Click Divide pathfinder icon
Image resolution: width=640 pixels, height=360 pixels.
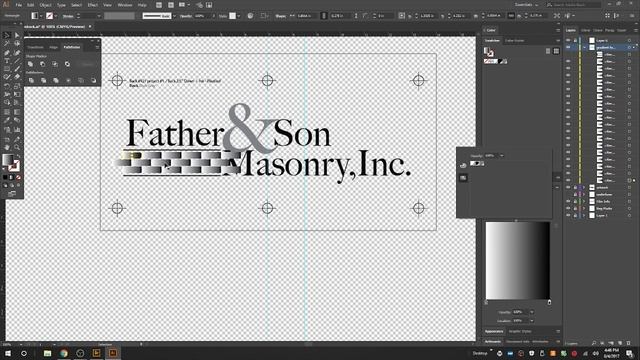click(x=31, y=80)
